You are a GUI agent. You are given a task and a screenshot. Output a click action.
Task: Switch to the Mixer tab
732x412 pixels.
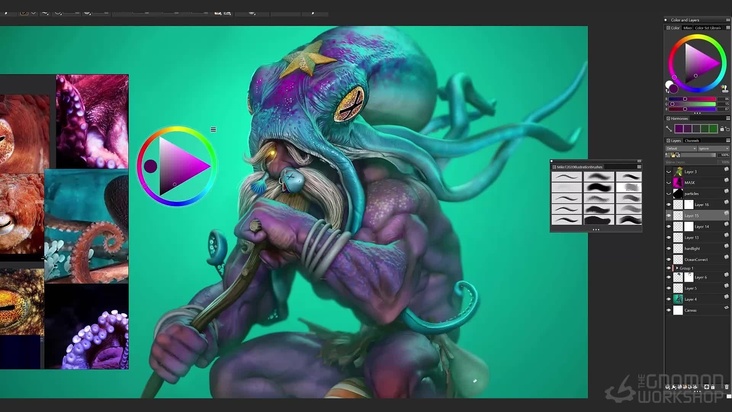coord(687,28)
